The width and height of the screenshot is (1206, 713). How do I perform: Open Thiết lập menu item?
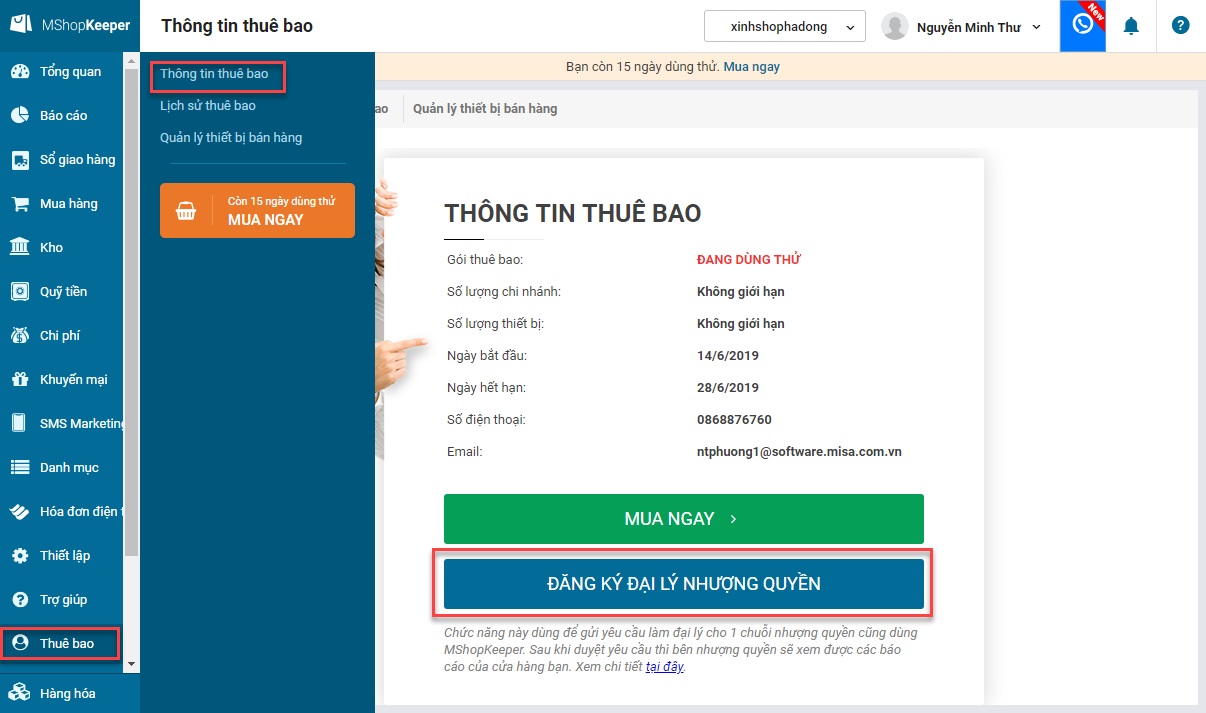62,556
